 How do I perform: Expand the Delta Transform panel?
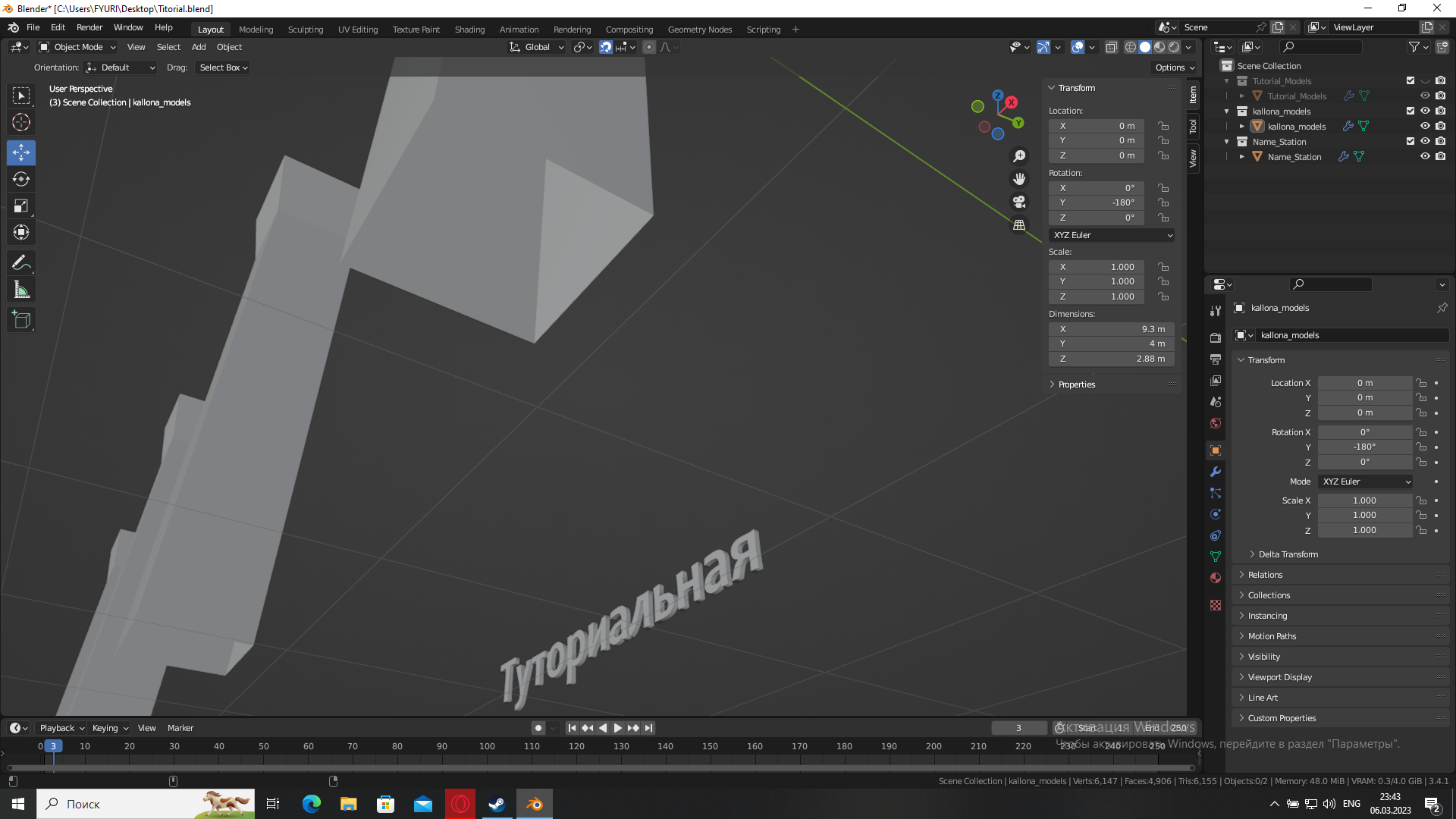click(1288, 554)
